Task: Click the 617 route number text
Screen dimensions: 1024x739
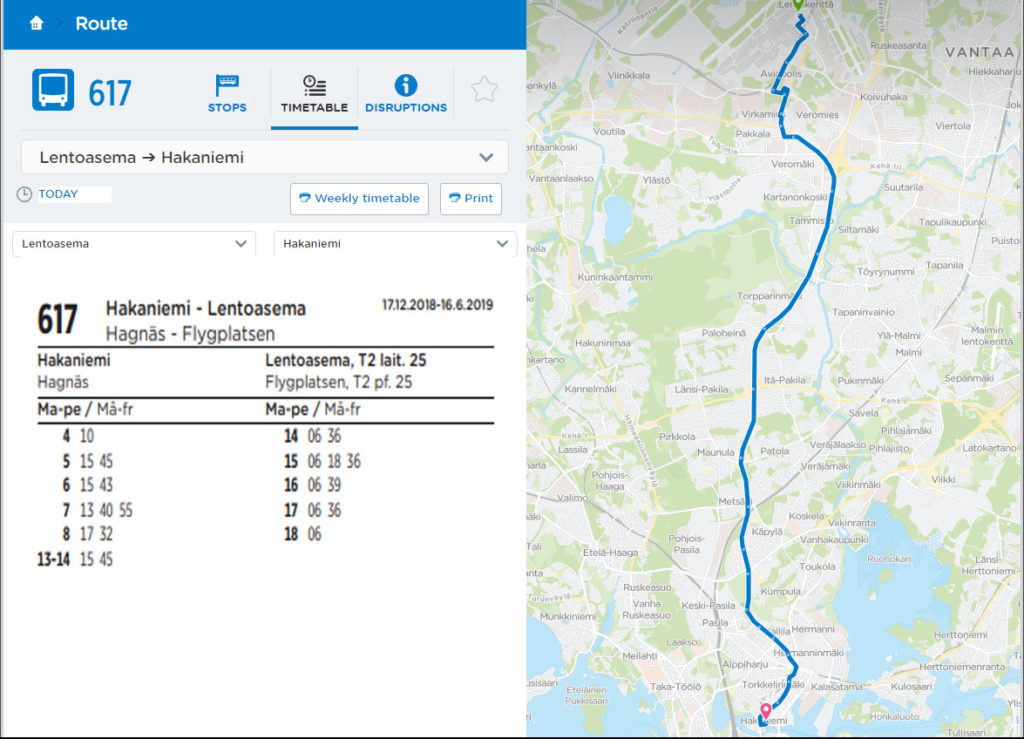Action: (x=110, y=93)
